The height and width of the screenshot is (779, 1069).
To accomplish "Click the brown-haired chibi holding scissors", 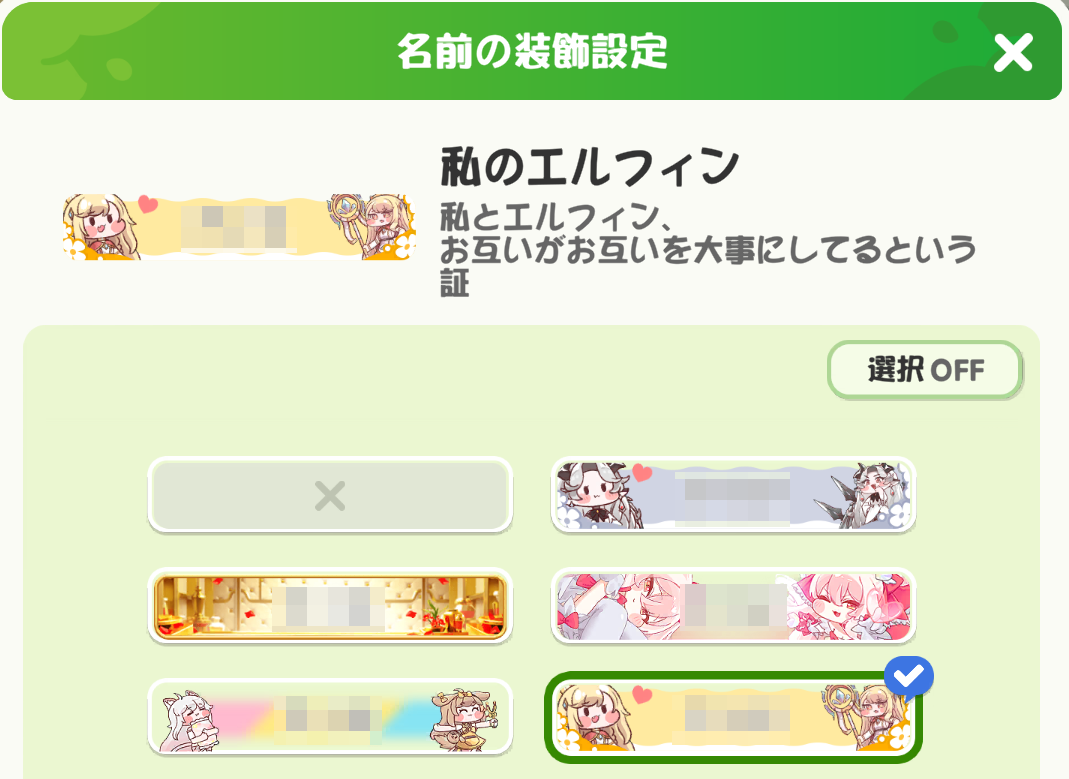I will tap(463, 720).
